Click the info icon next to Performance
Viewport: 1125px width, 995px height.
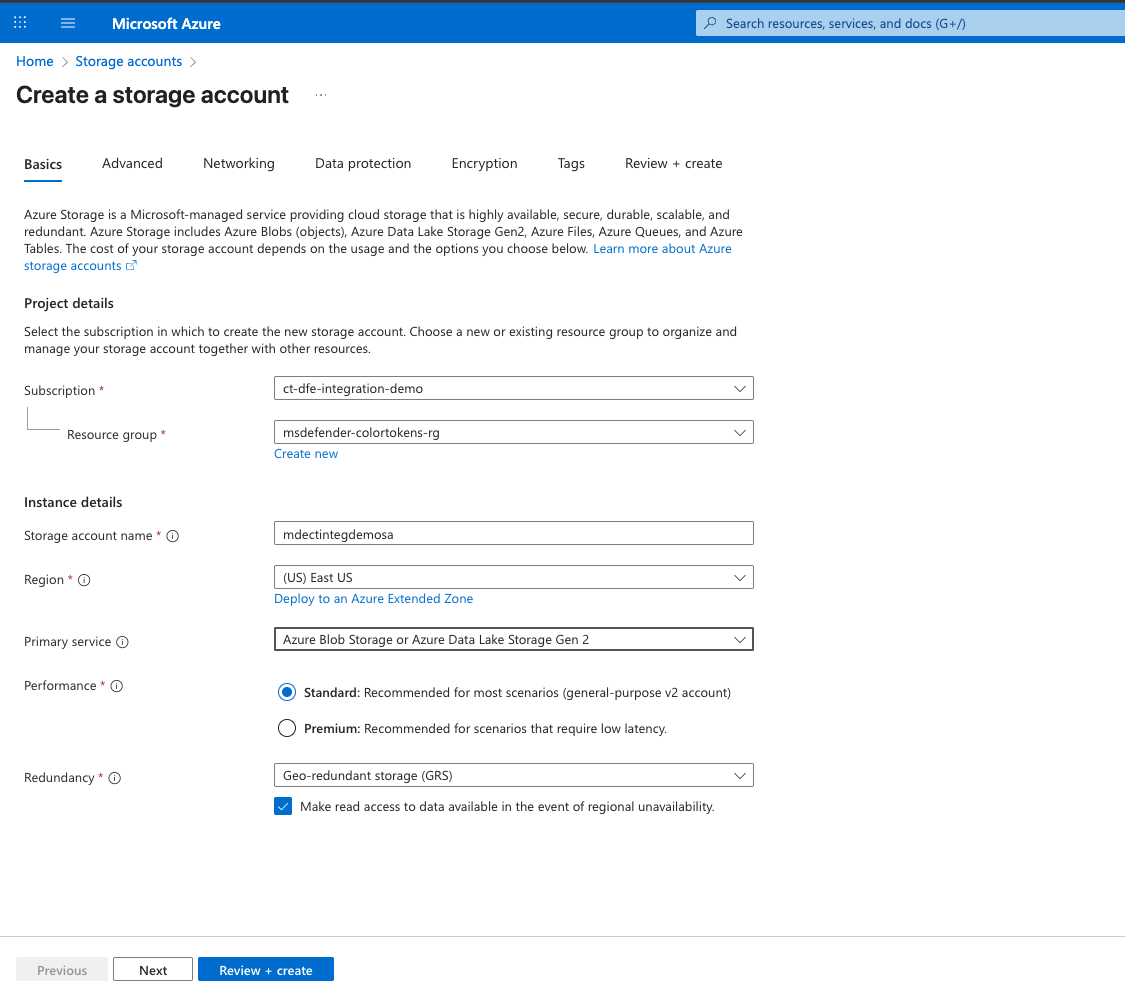(x=117, y=686)
